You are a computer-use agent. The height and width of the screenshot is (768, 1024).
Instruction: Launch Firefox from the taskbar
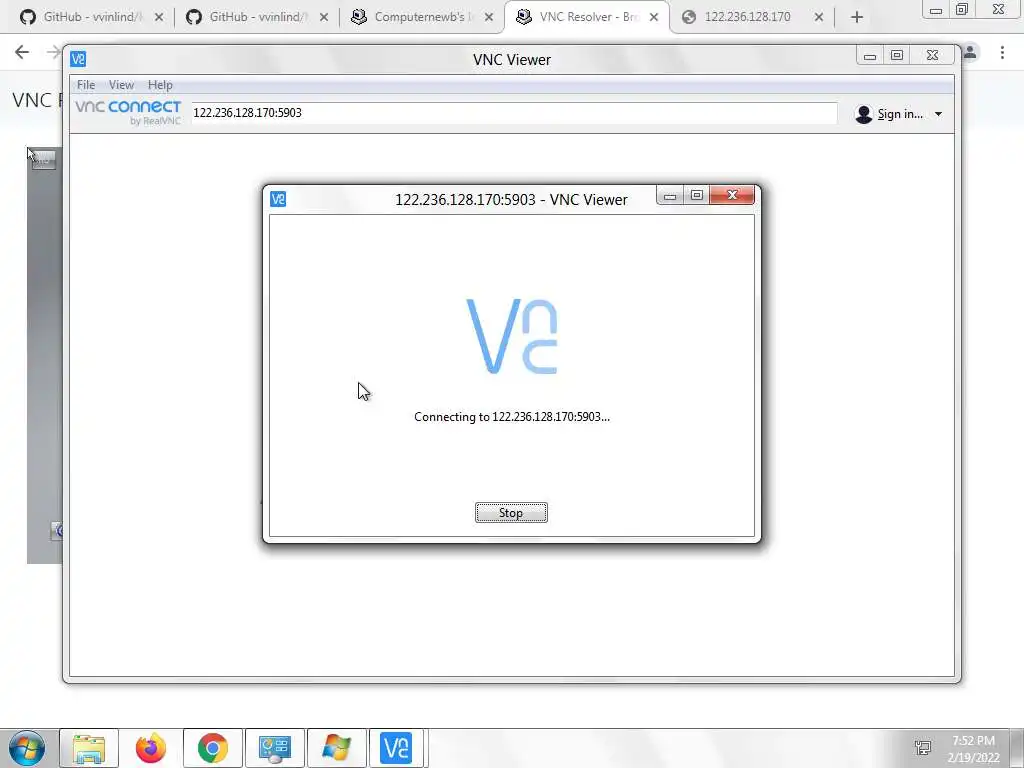tap(151, 748)
